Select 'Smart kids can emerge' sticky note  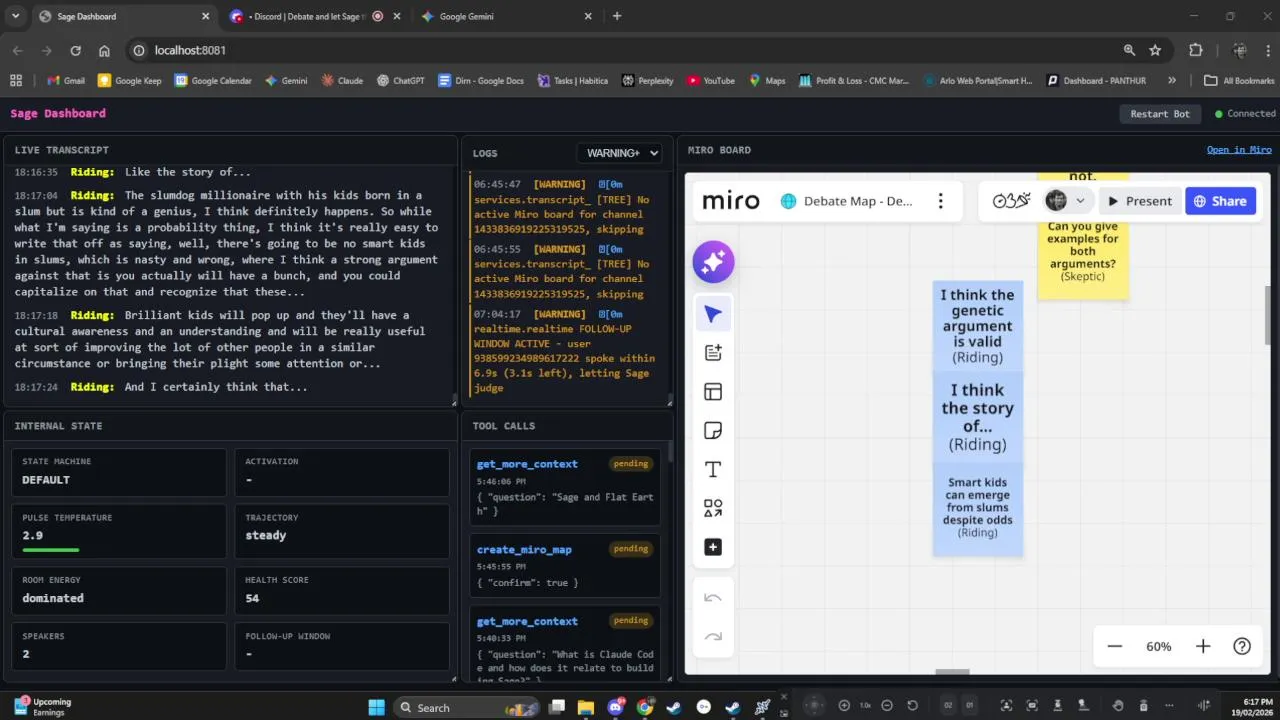point(977,510)
